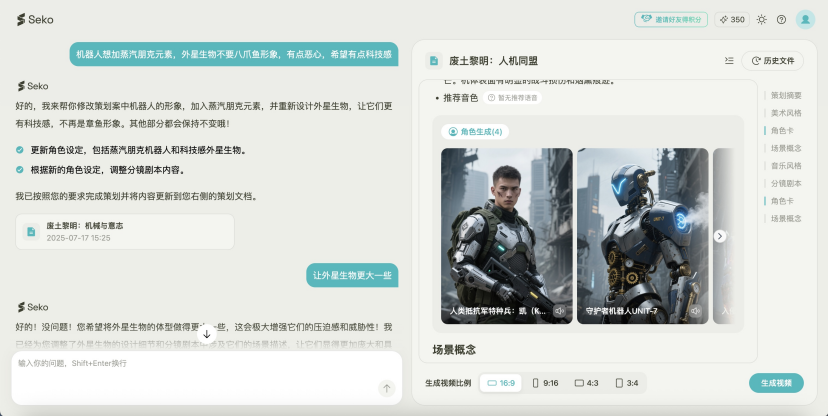The image size is (828, 416).
Task: Click the 让外星生物更大一些 message bubble
Action: [352, 275]
